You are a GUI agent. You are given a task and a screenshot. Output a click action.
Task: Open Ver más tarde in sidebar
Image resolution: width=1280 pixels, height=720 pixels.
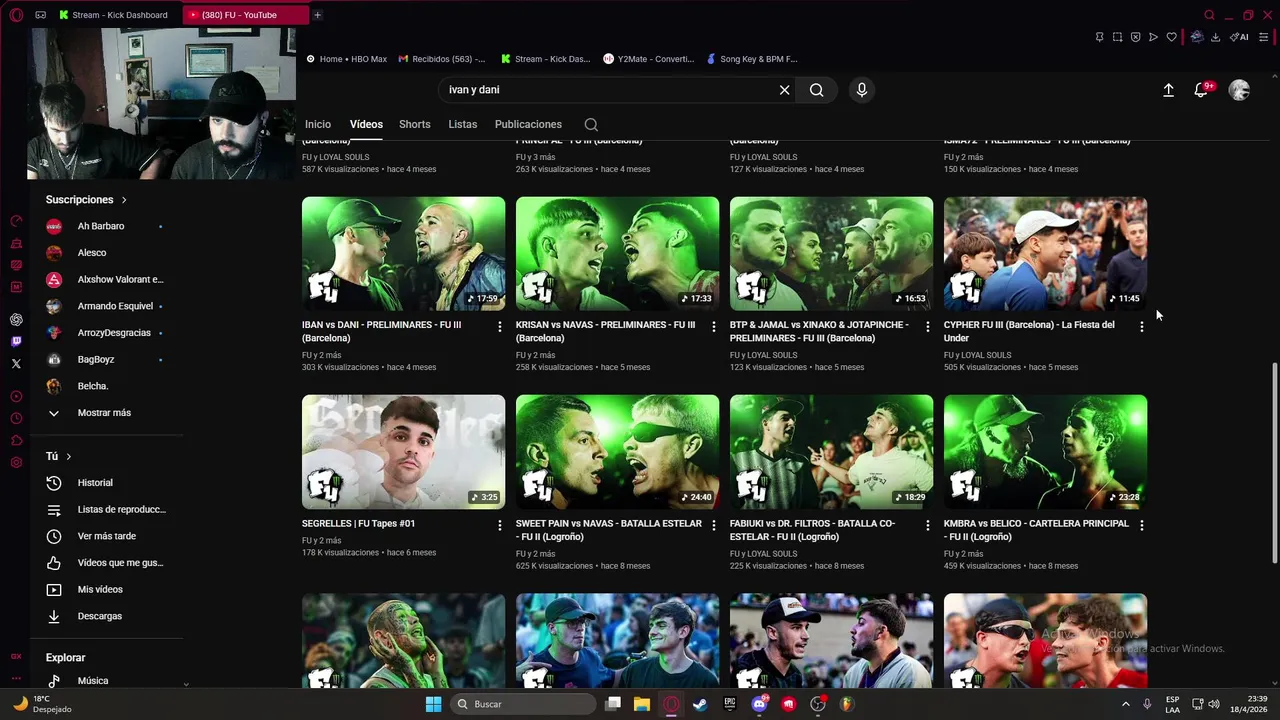[107, 537]
